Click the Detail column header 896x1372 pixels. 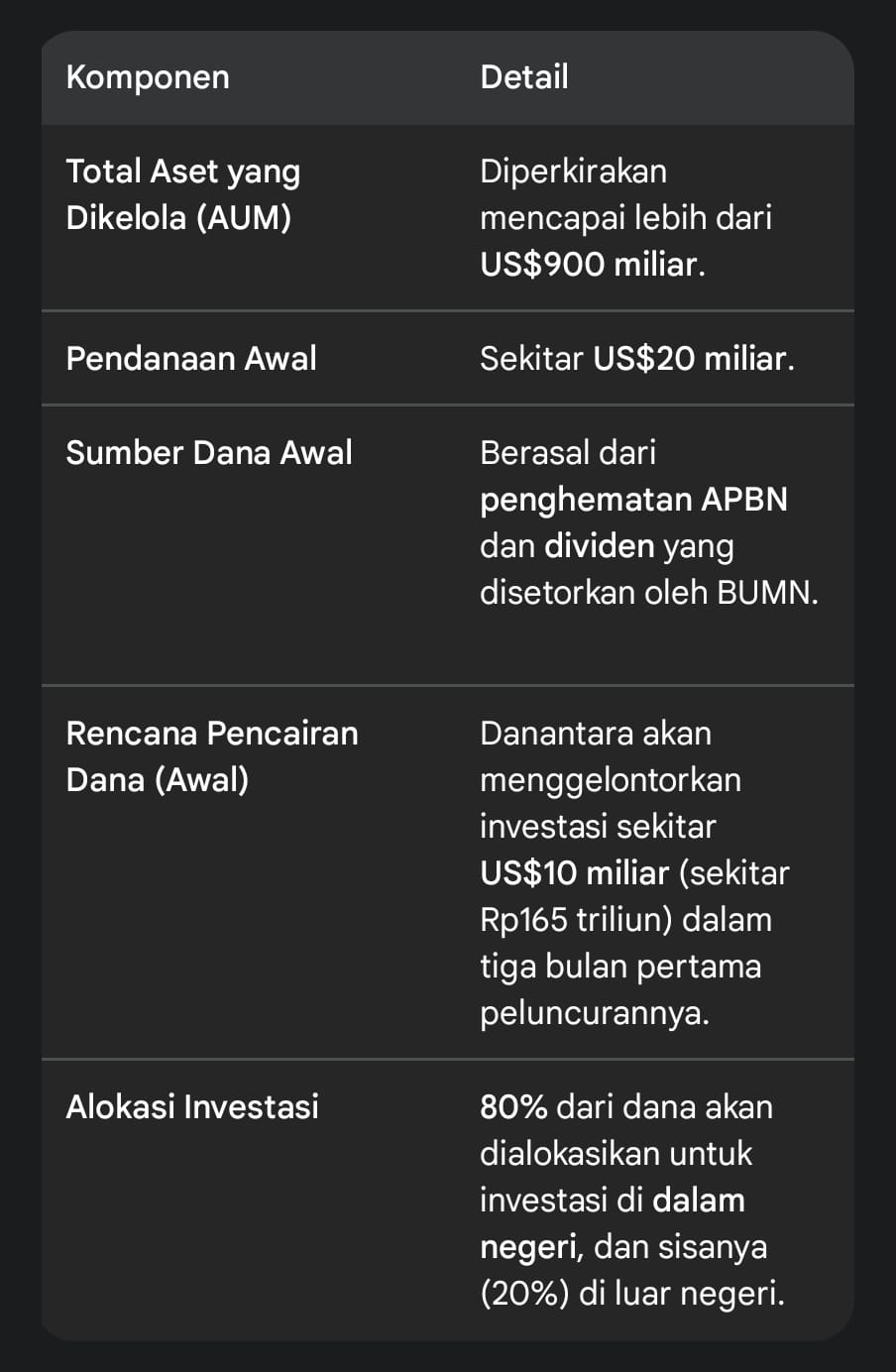click(523, 77)
